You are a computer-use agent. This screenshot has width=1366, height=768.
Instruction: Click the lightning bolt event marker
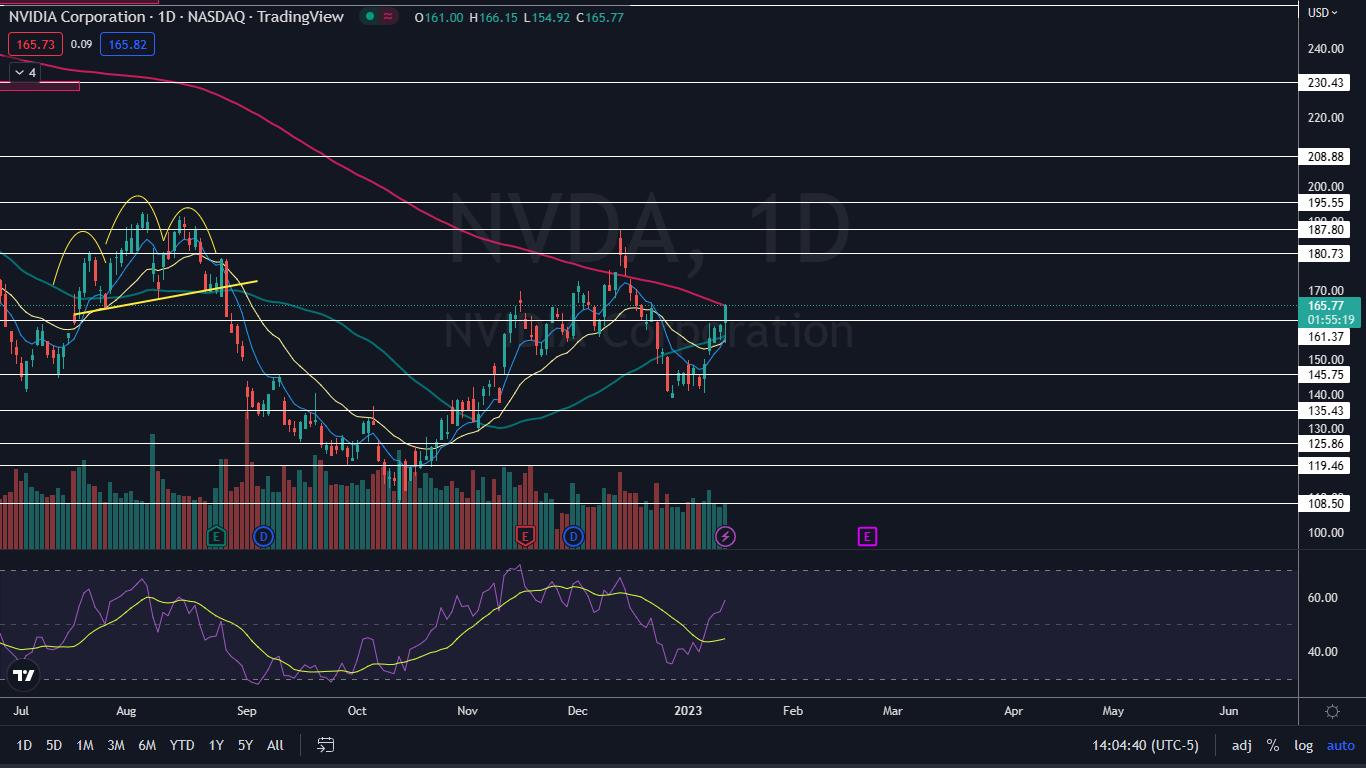(x=726, y=537)
